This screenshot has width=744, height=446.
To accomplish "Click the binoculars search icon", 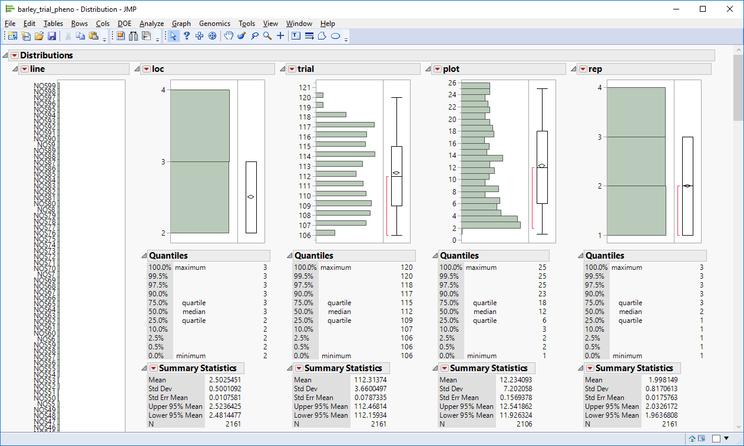I will 133,36.
